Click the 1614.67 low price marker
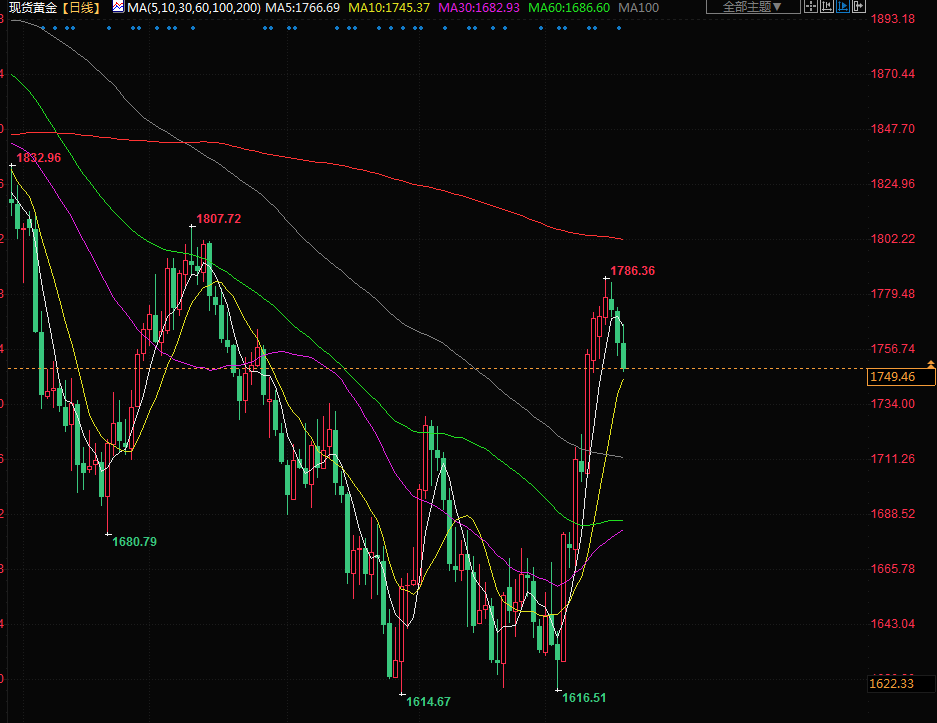The image size is (937, 723). point(428,702)
